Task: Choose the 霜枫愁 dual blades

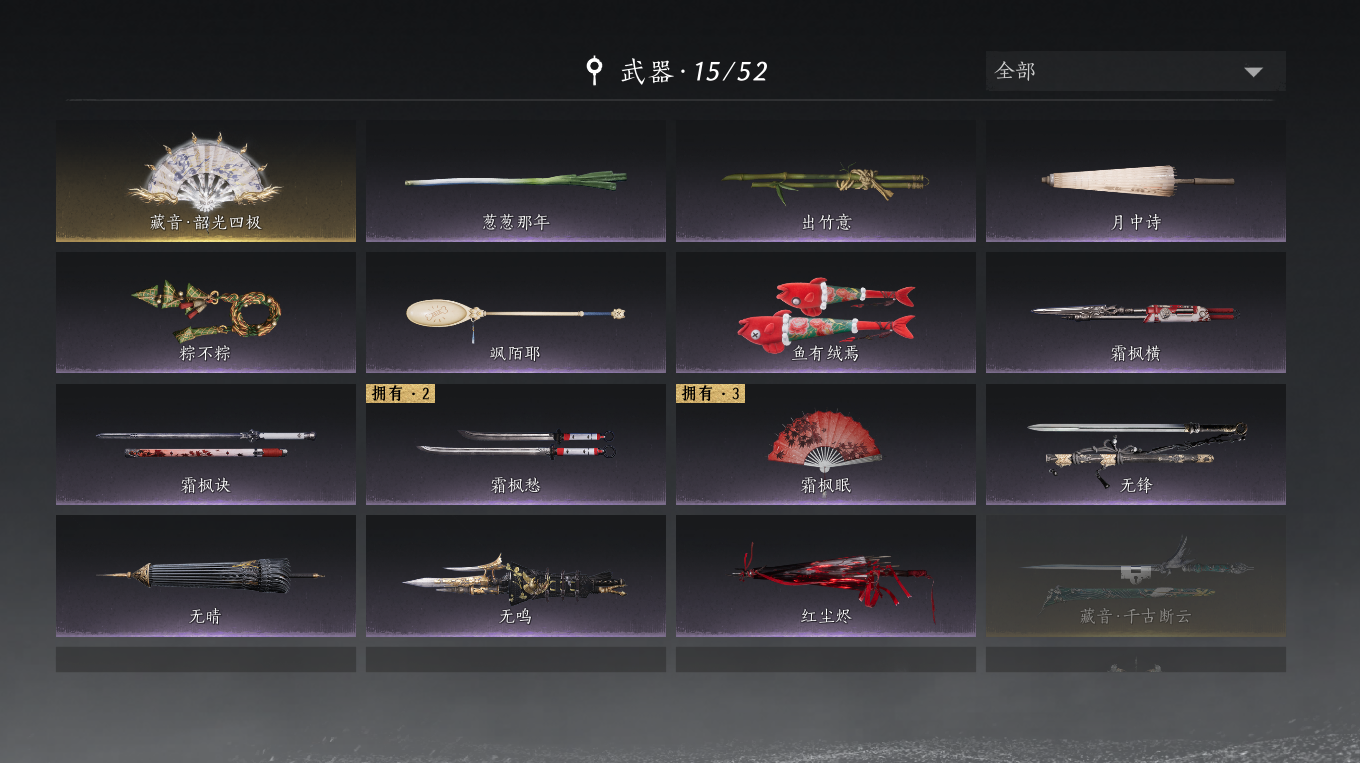Action: coord(516,444)
